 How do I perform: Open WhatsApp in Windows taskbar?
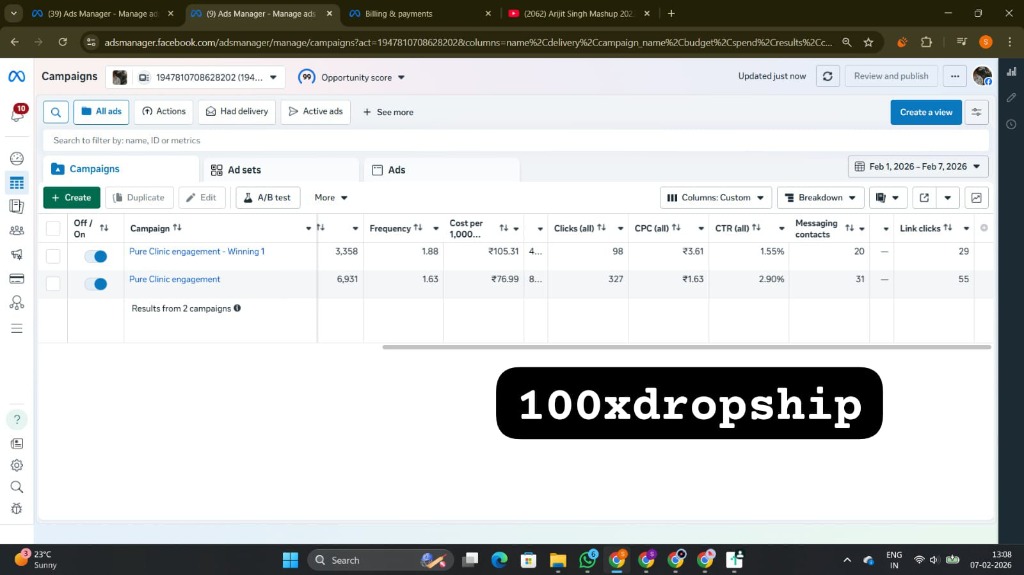pos(588,560)
